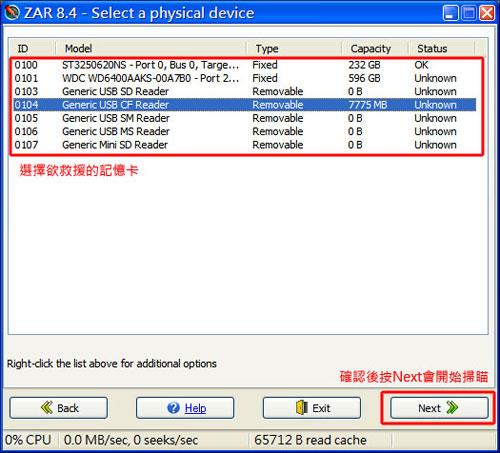The height and width of the screenshot is (453, 500).
Task: Click the Exit button label
Action: tap(321, 408)
